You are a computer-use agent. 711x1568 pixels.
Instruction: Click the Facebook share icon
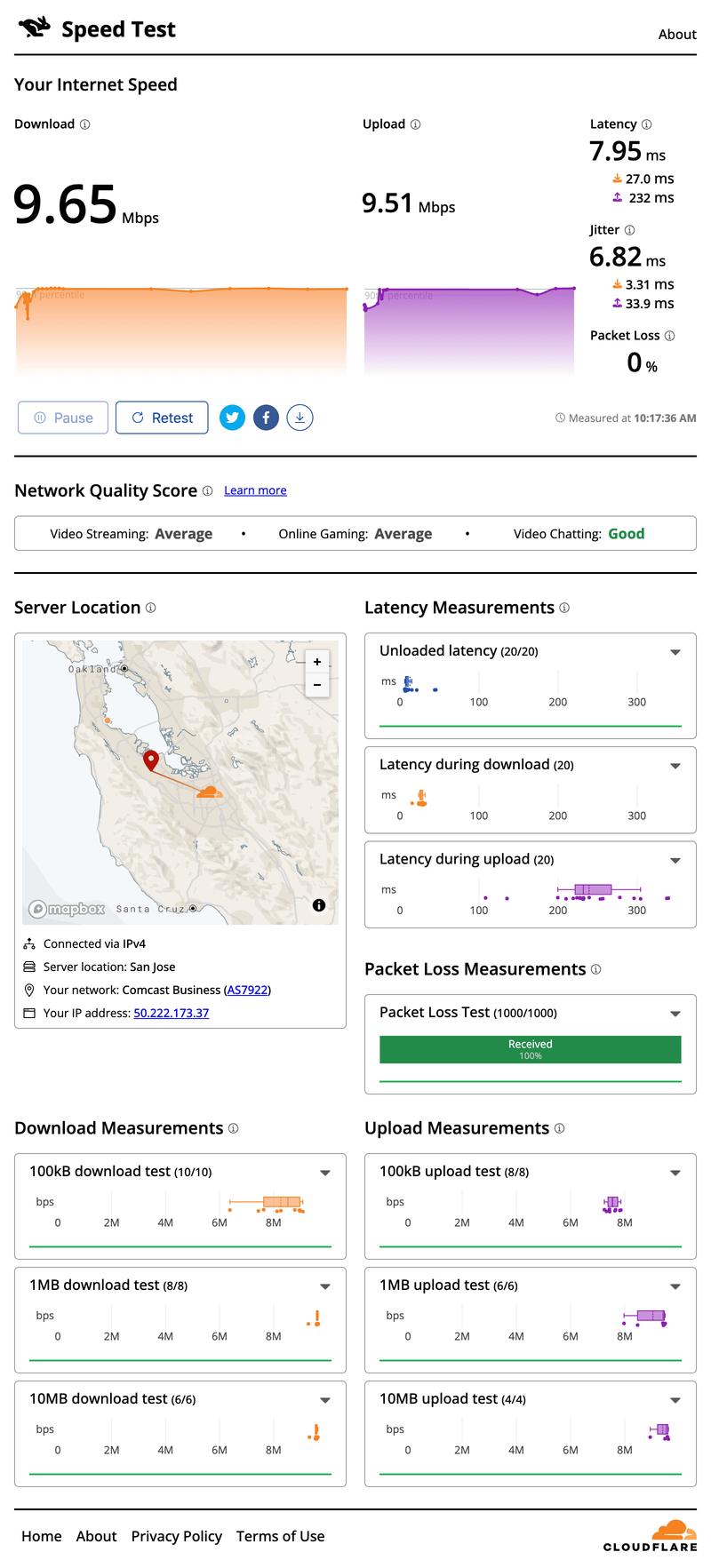(266, 418)
